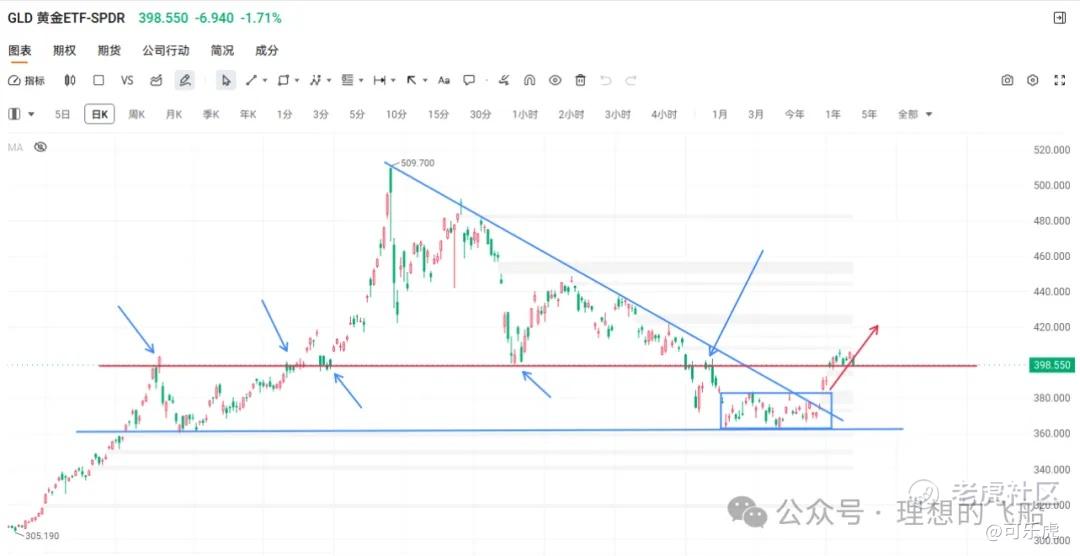Select the 2小时 interval

(x=571, y=114)
